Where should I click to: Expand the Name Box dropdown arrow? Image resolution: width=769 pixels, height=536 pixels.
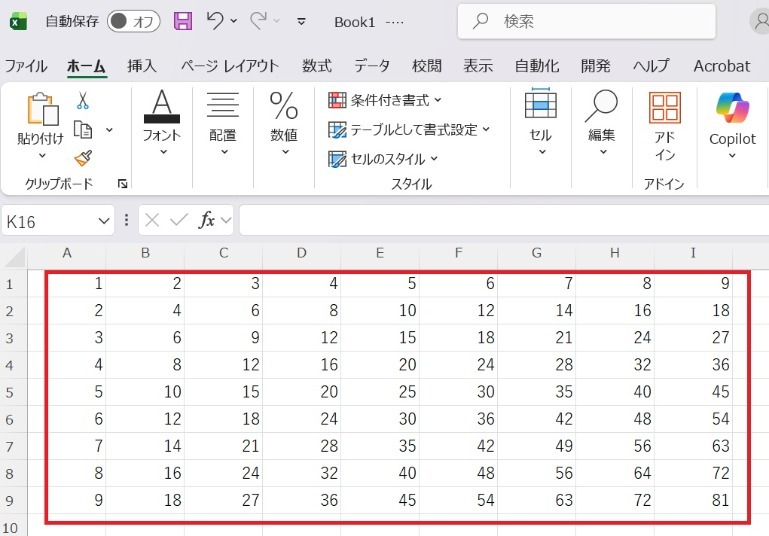coord(104,221)
